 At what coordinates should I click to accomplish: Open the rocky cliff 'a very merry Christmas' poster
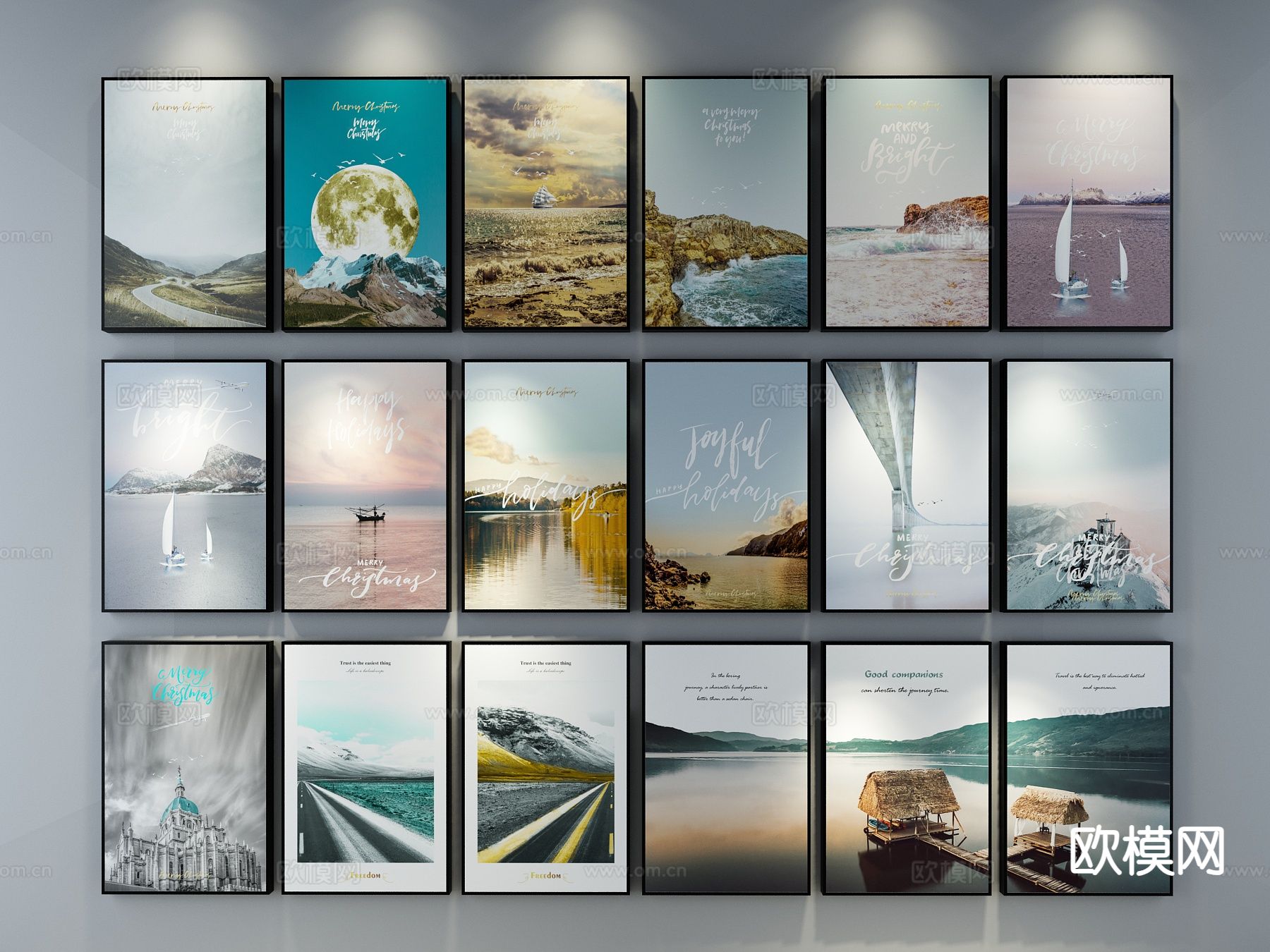(x=726, y=203)
